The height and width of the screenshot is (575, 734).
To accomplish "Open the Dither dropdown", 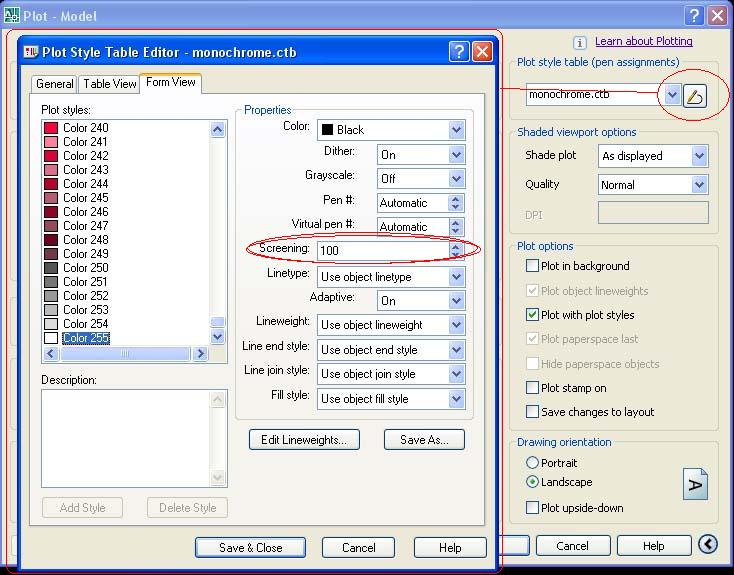I will [x=421, y=155].
